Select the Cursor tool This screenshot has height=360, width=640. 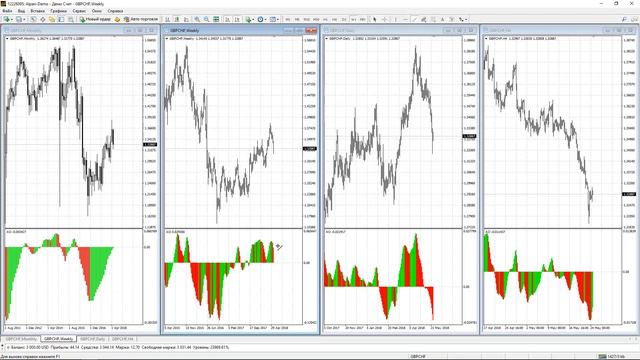pyautogui.click(x=375, y=19)
